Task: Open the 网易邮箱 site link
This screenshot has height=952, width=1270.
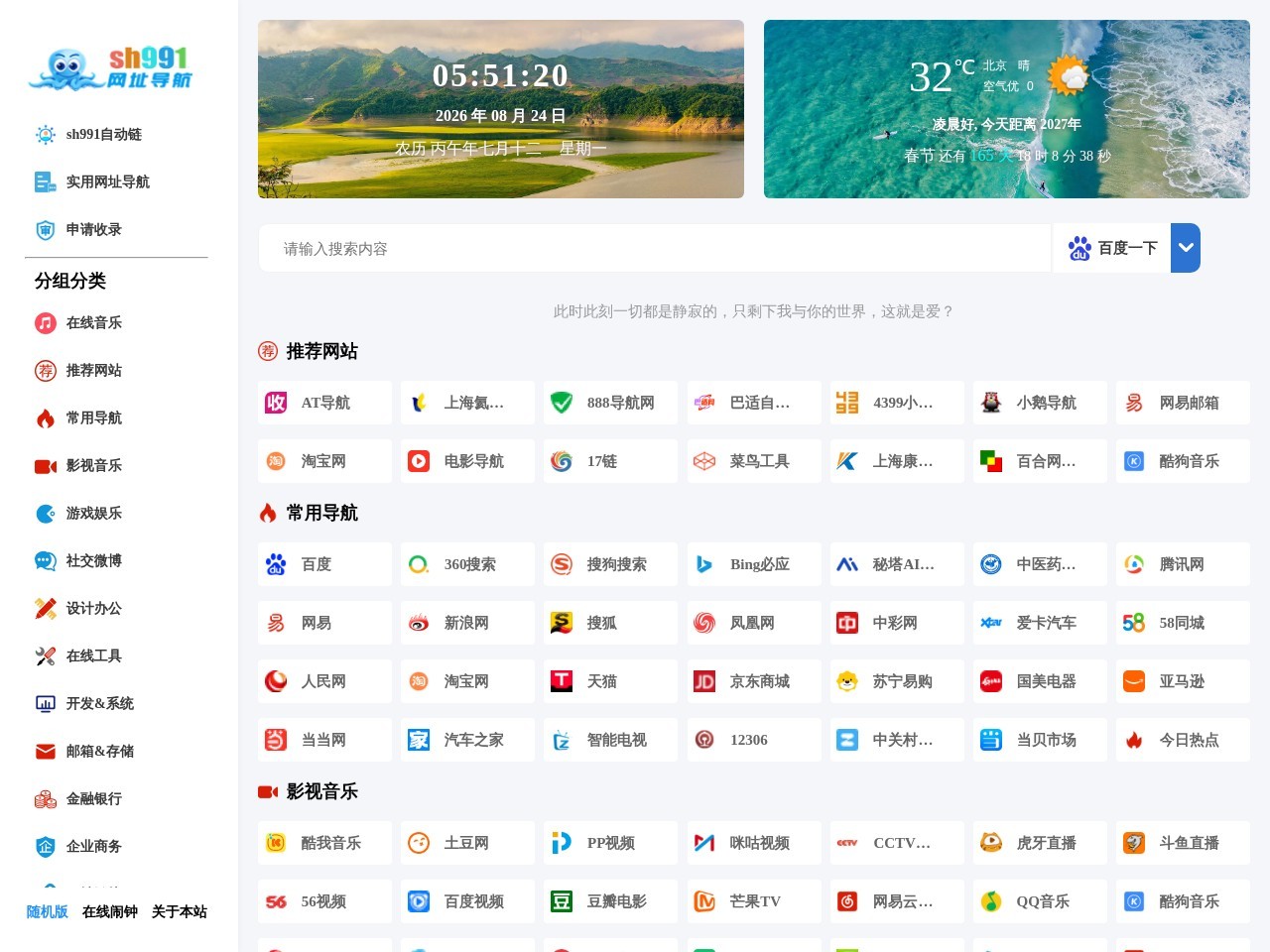Action: coord(1183,403)
